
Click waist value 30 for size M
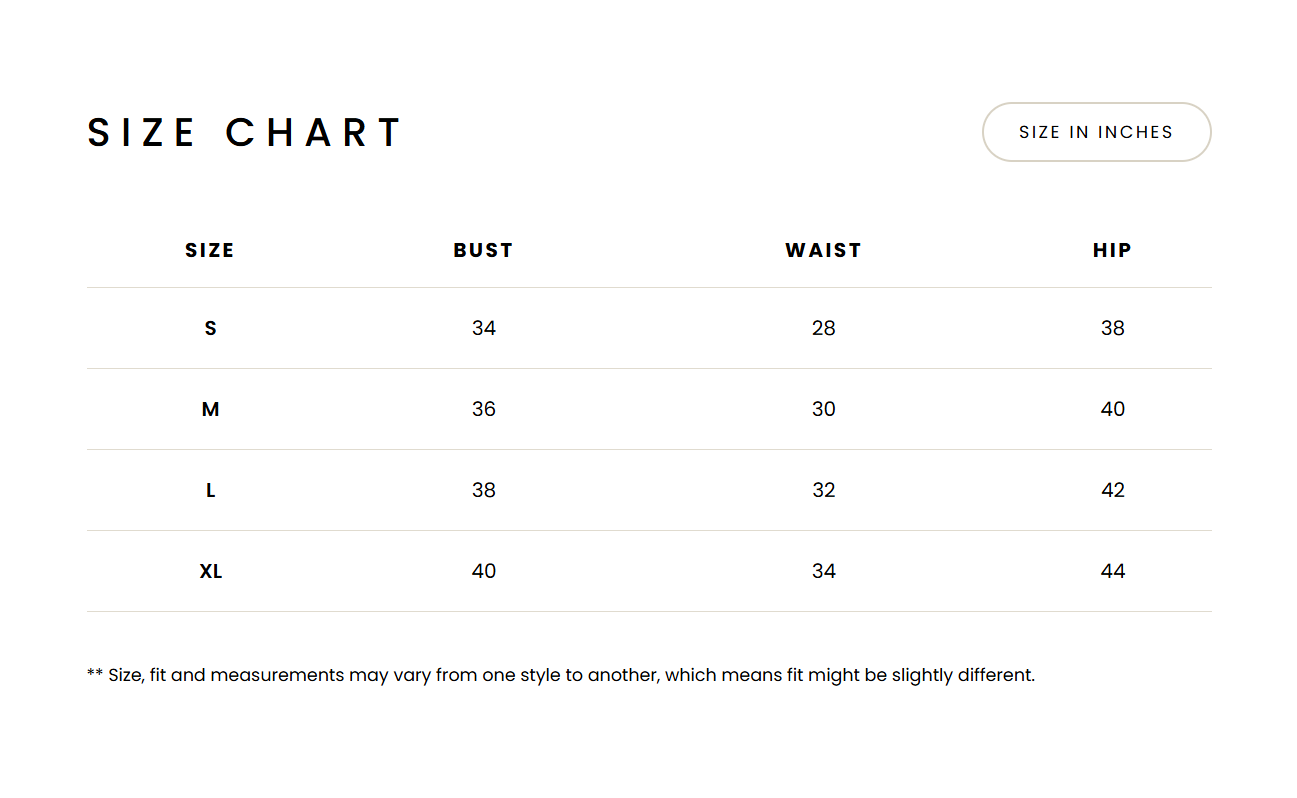click(x=823, y=409)
